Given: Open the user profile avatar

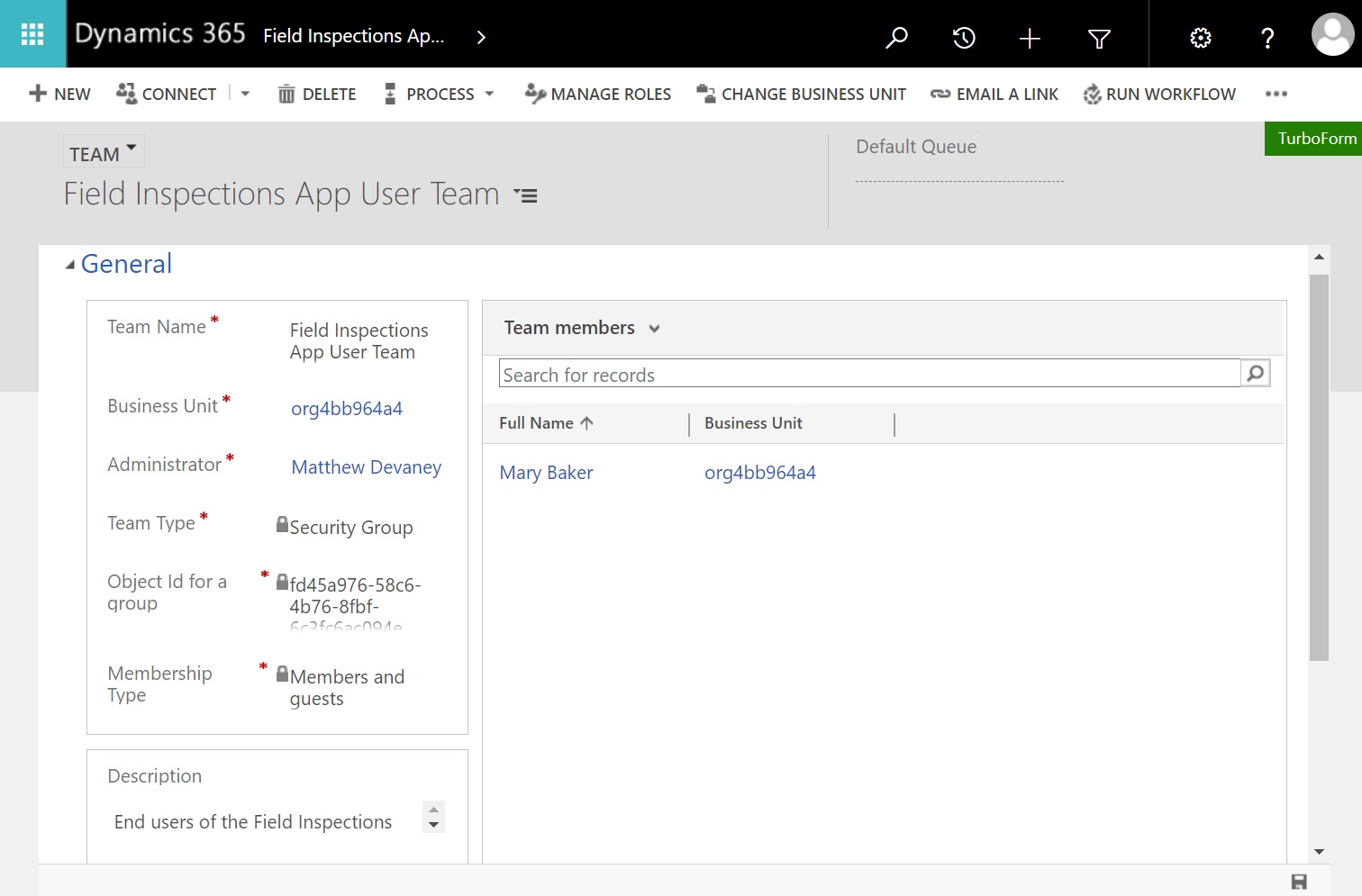Looking at the screenshot, I should click(1332, 36).
